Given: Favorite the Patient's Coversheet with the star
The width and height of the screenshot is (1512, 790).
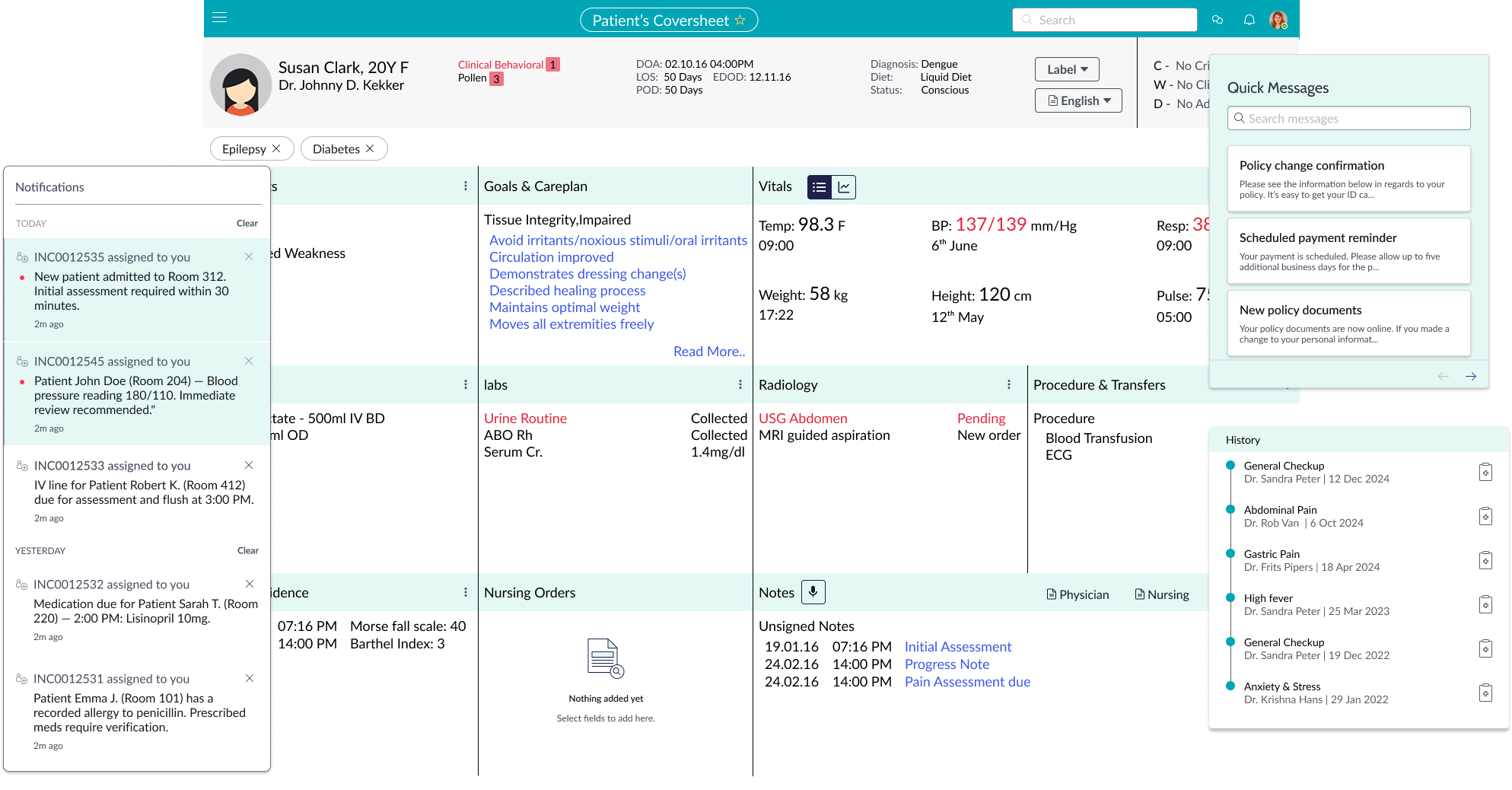Looking at the screenshot, I should pos(740,21).
